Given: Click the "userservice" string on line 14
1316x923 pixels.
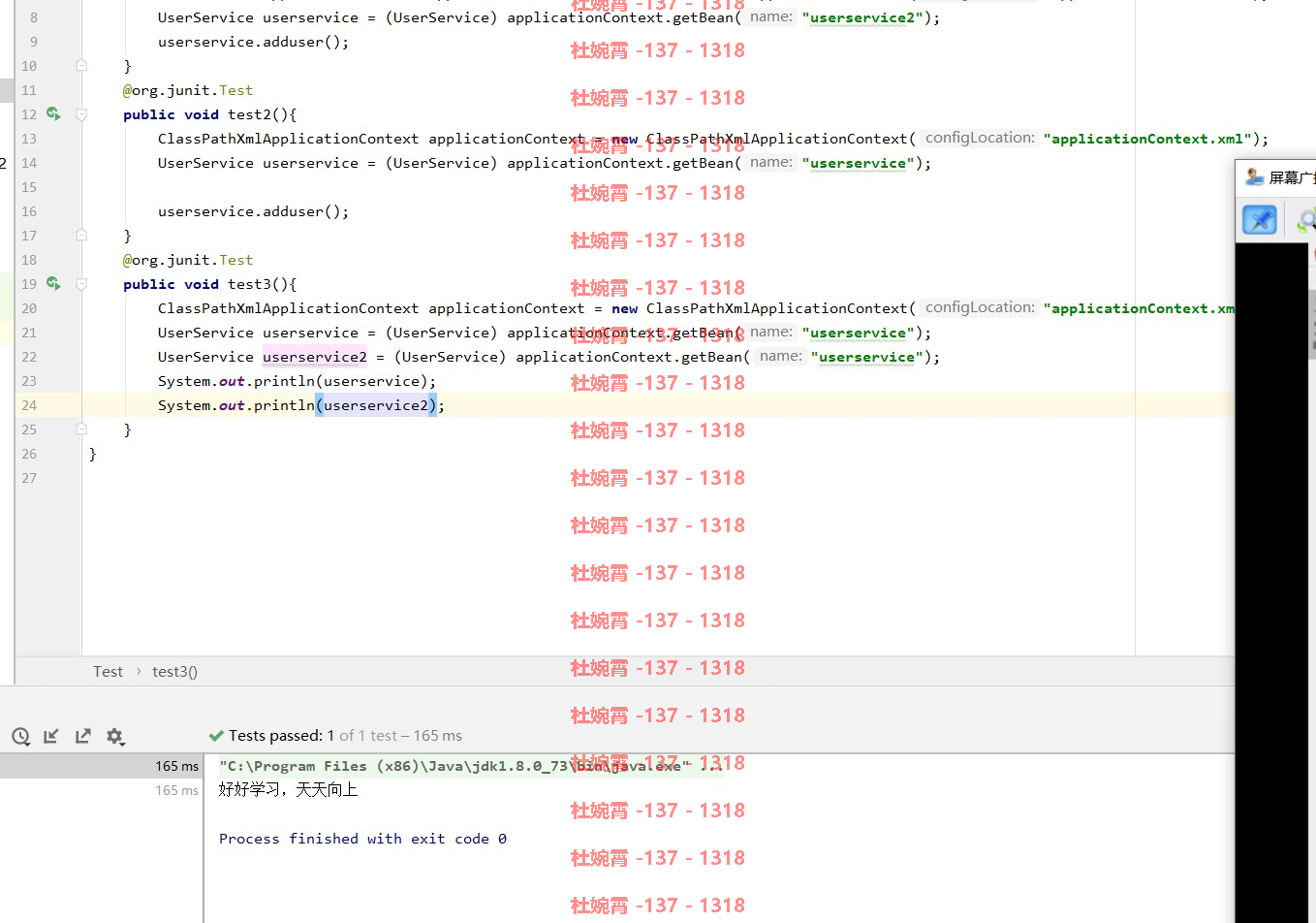Looking at the screenshot, I should (x=858, y=163).
